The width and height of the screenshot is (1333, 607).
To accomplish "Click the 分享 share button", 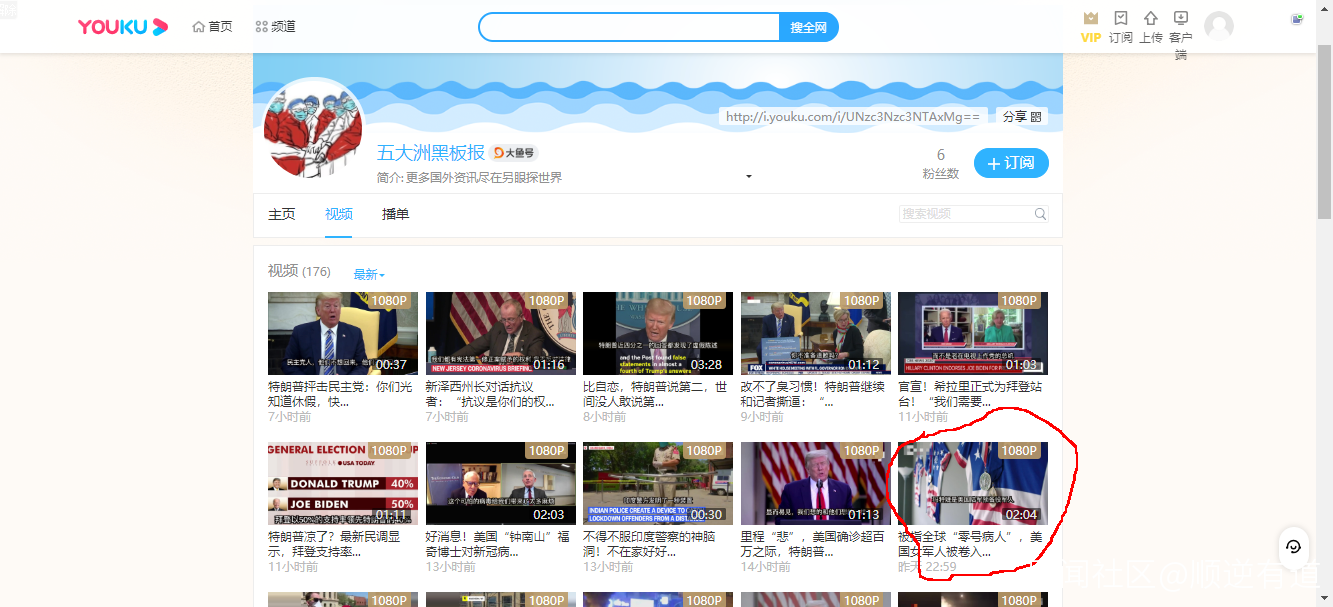I will [x=1022, y=117].
